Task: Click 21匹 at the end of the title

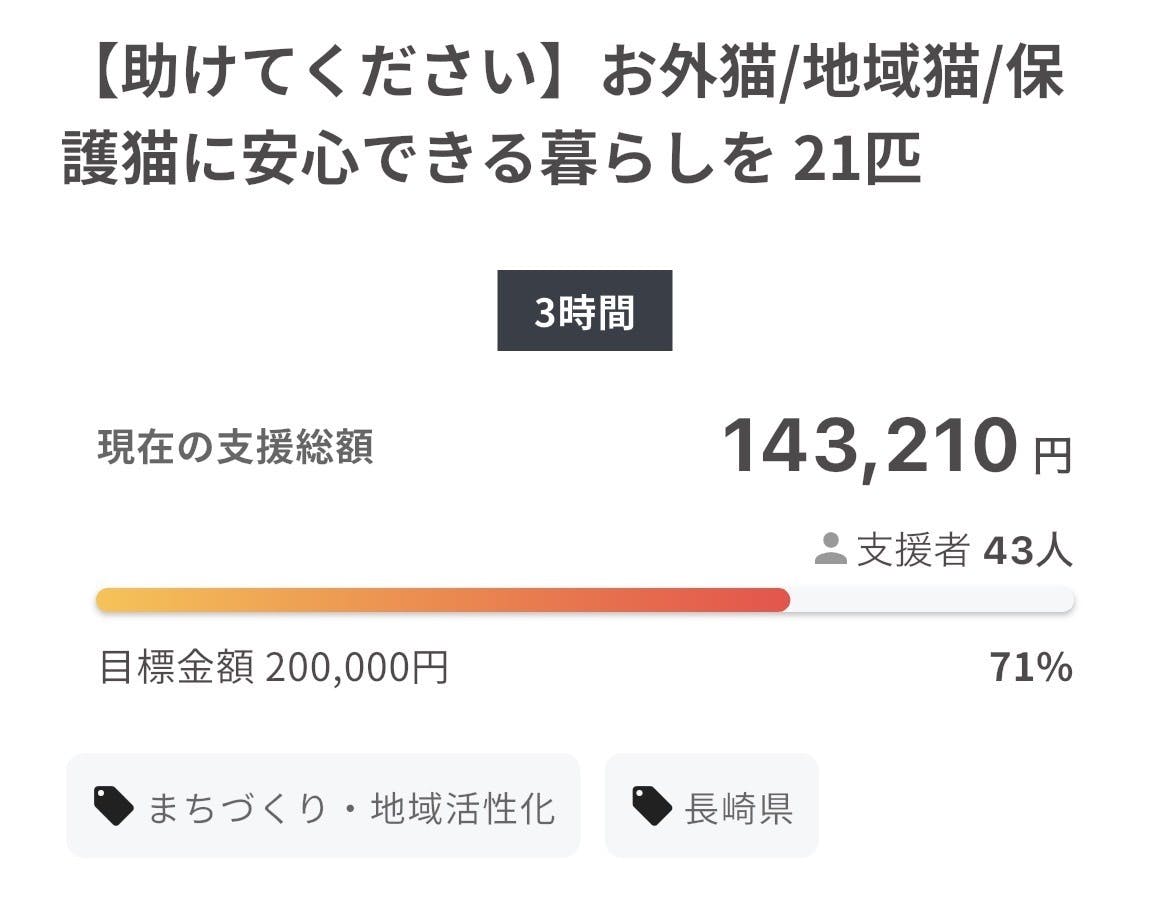Action: (856, 161)
